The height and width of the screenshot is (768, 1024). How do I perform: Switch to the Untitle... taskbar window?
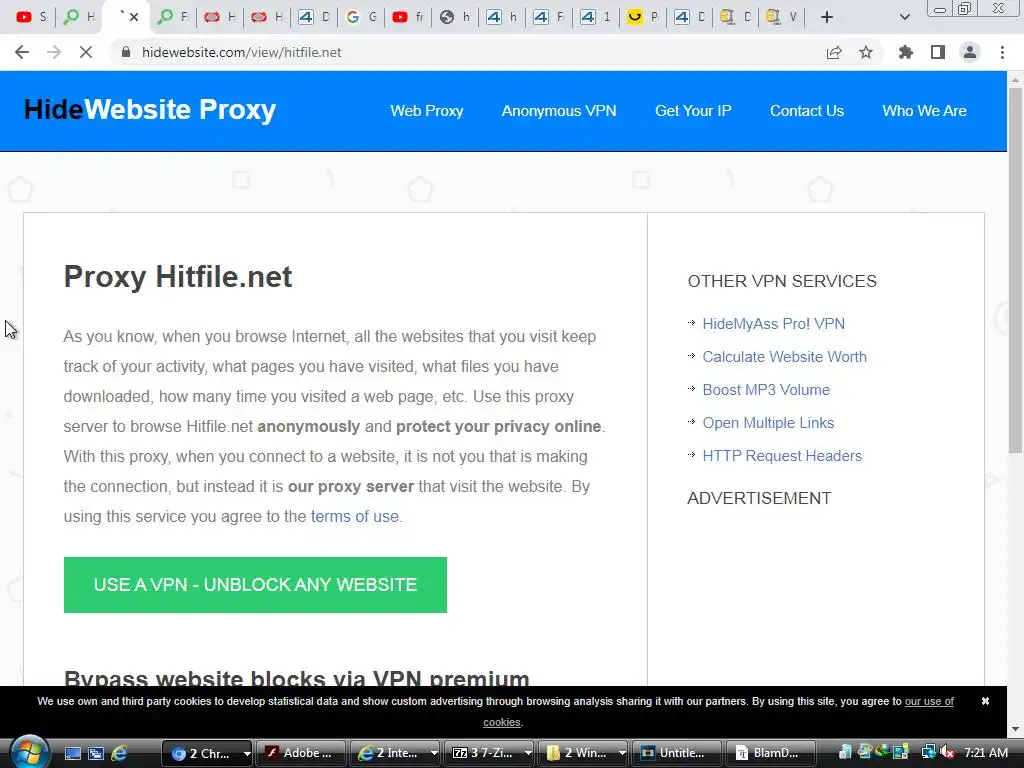coord(677,753)
